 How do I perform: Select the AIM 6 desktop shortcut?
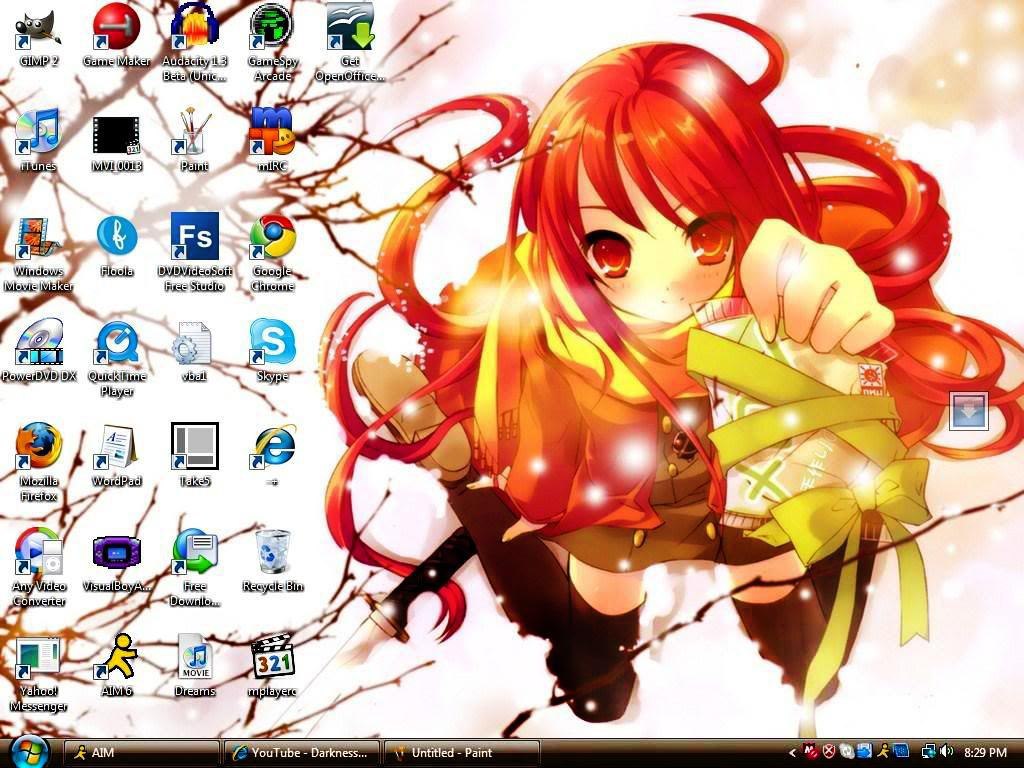[117, 665]
